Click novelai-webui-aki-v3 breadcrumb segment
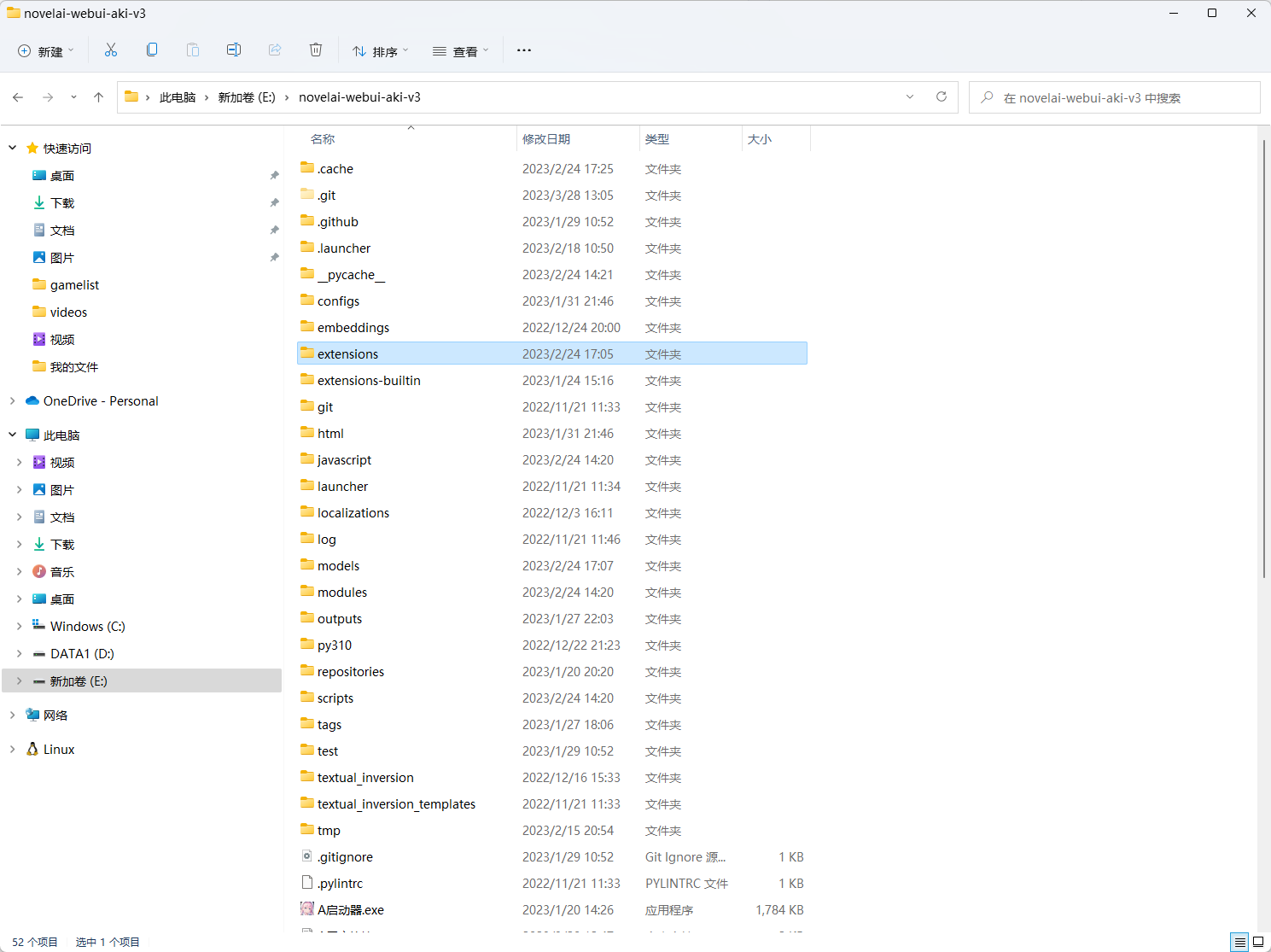Screen dimensions: 1271x952 (x=359, y=97)
